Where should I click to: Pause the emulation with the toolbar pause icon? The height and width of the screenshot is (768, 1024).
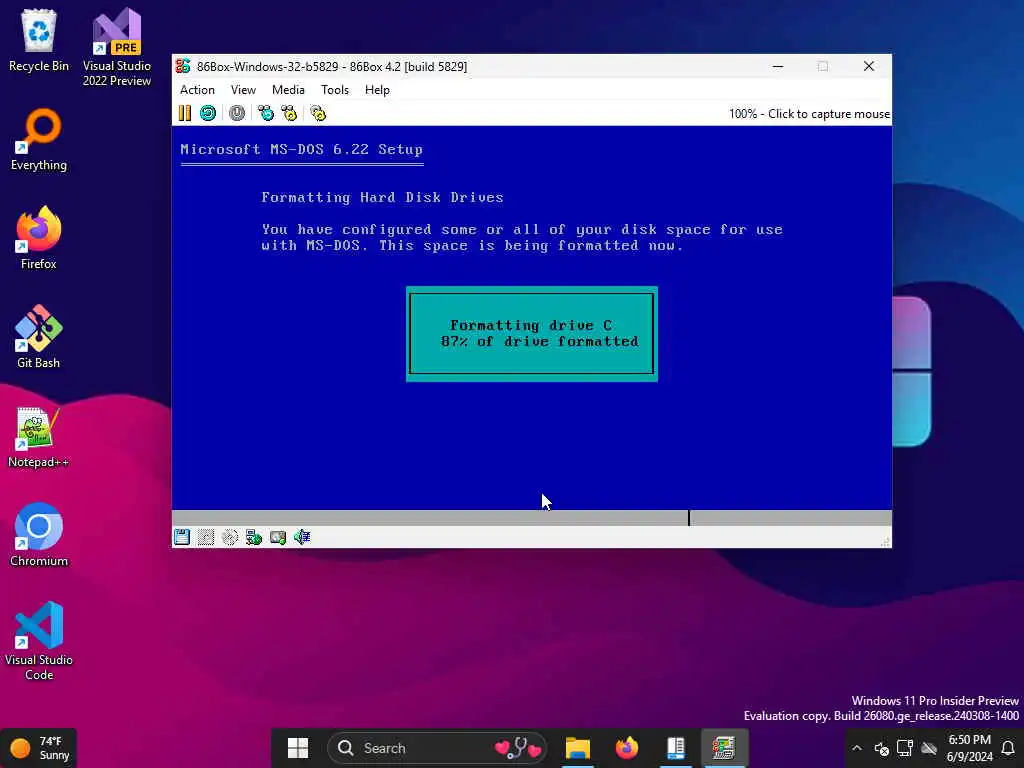pos(185,113)
